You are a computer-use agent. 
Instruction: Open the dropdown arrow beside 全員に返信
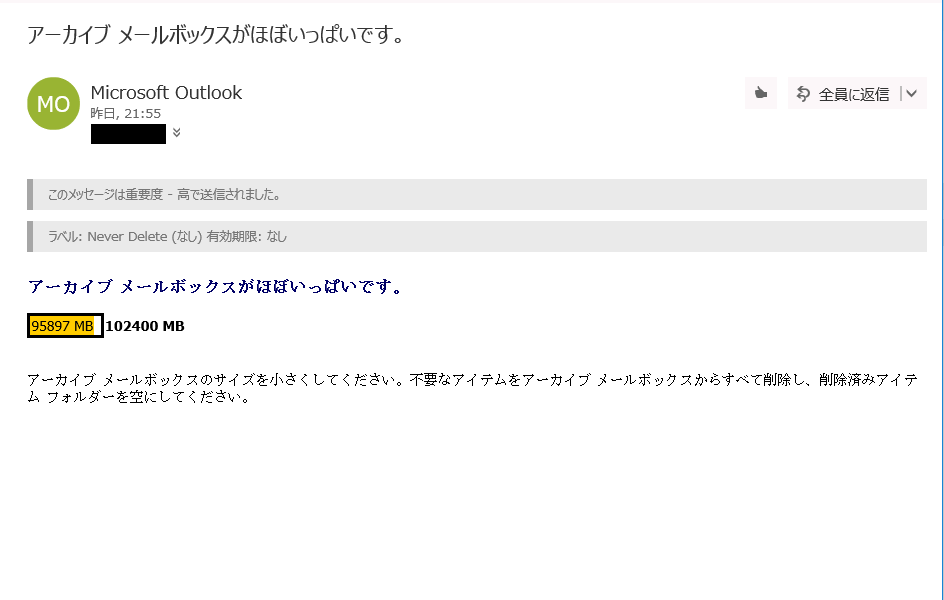point(911,93)
